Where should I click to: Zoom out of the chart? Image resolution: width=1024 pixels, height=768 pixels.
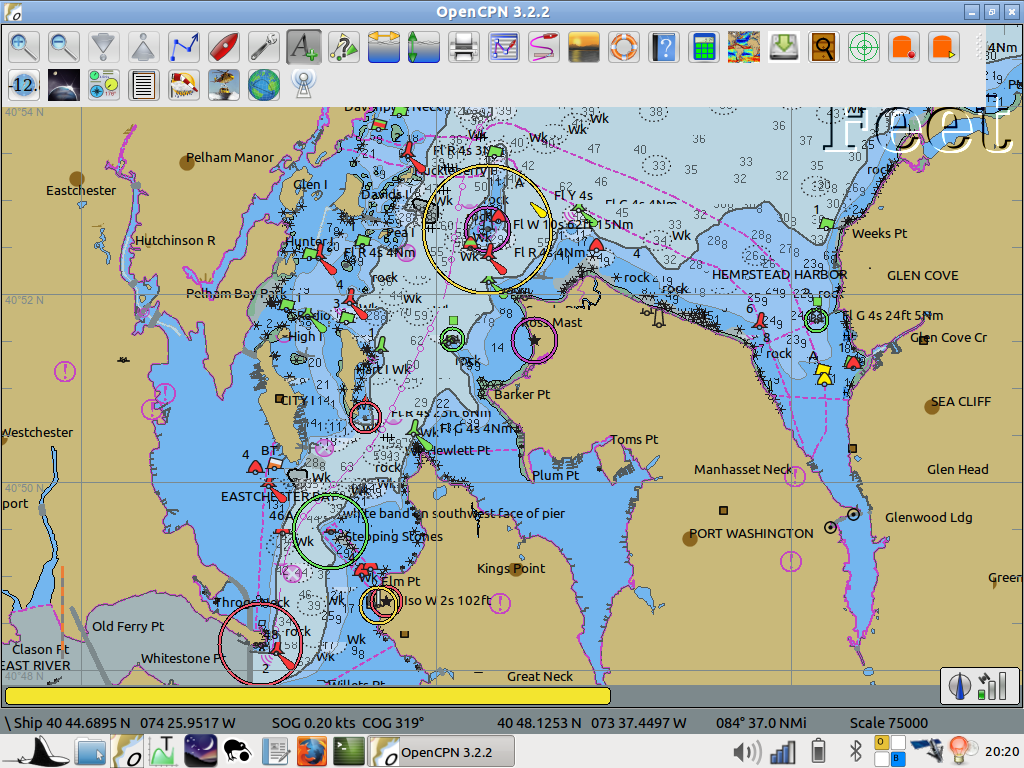pos(64,47)
